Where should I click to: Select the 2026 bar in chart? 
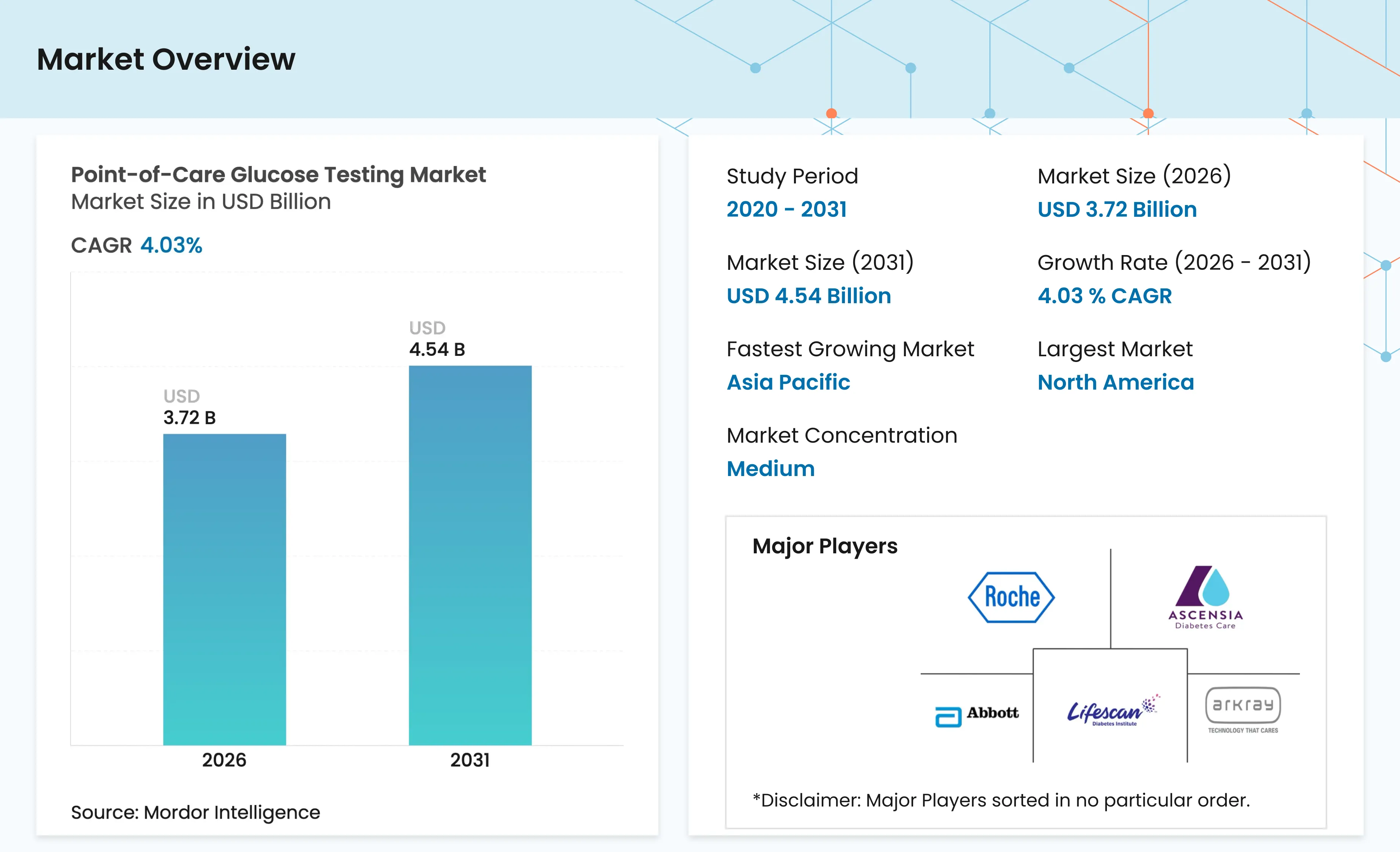click(224, 589)
